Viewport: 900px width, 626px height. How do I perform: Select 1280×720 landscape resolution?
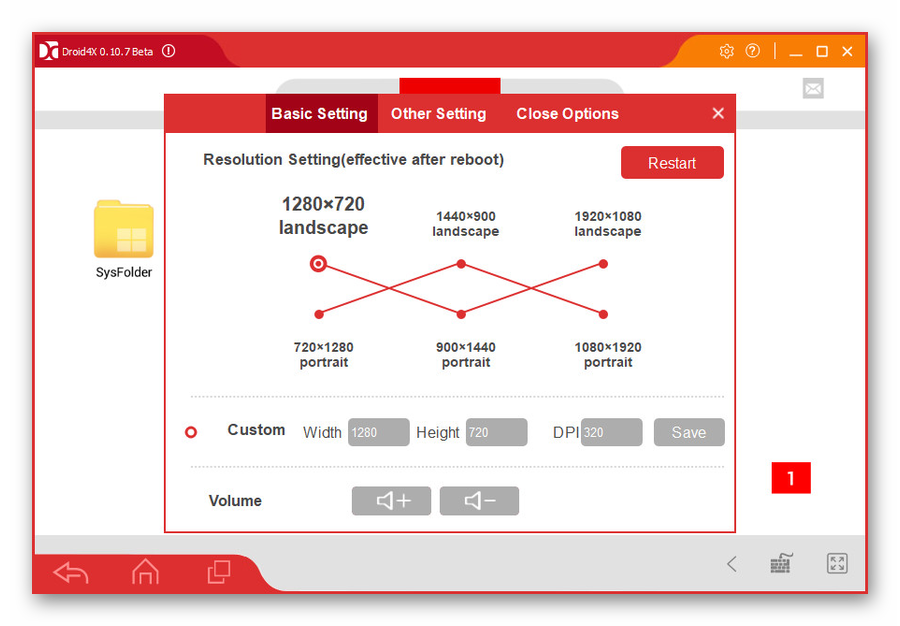pos(318,264)
